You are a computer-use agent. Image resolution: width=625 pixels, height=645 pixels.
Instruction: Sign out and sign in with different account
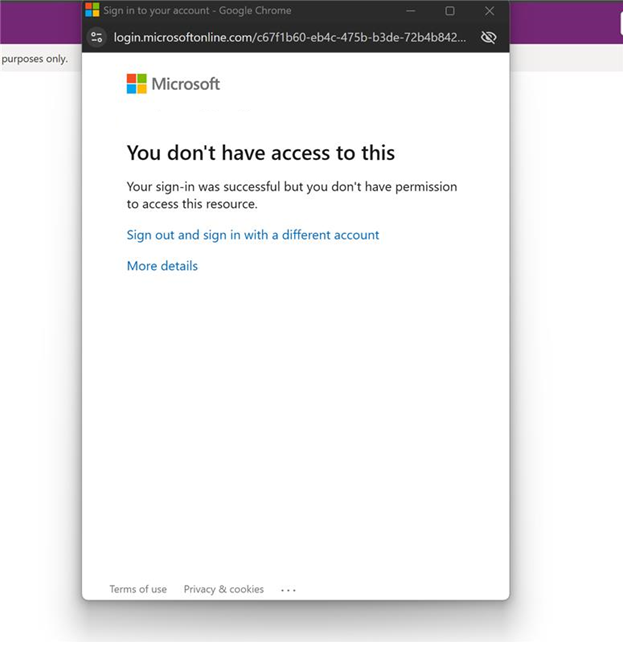point(253,235)
